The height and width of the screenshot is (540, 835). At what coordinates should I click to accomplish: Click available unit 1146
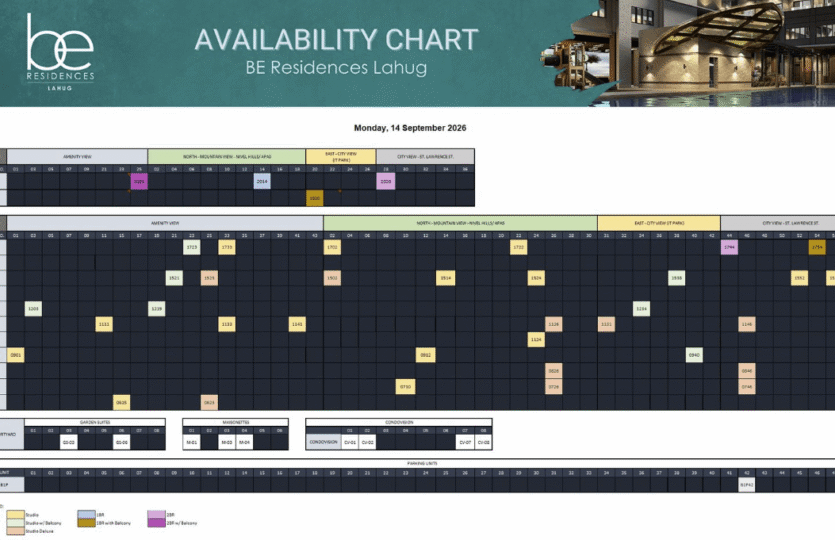coord(747,324)
